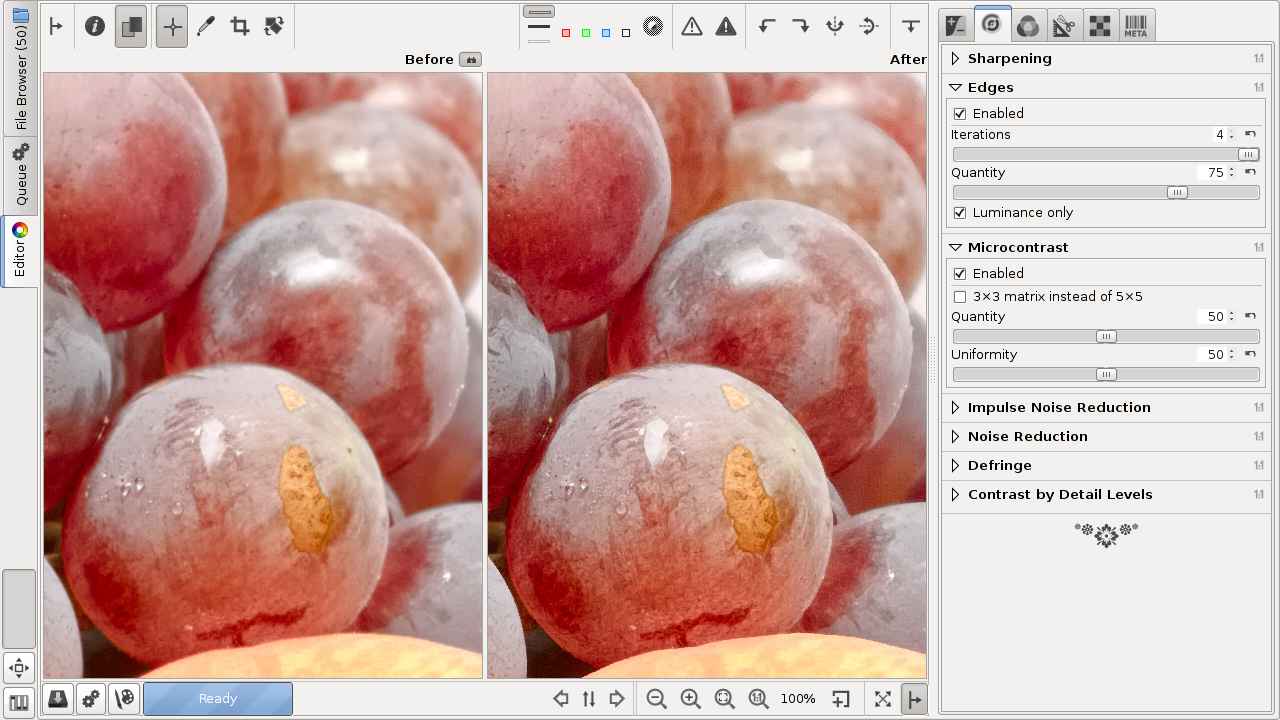This screenshot has width=1280, height=720.
Task: Disable the Edges Enabled checkbox
Action: click(960, 114)
